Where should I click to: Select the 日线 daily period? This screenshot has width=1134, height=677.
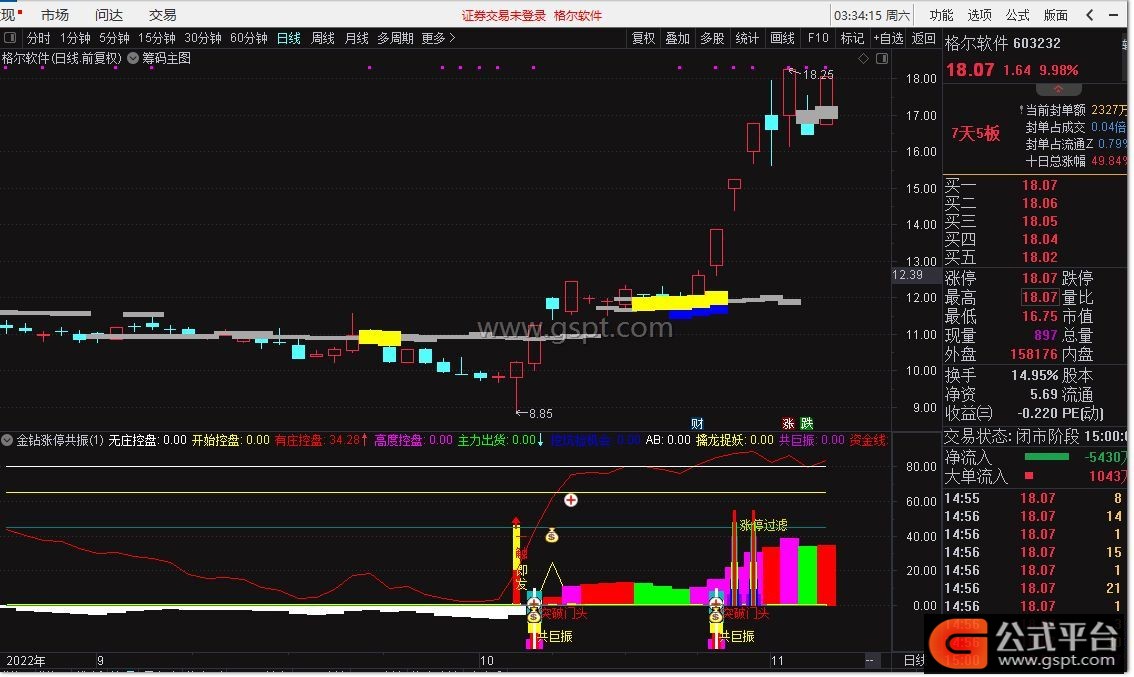[289, 38]
